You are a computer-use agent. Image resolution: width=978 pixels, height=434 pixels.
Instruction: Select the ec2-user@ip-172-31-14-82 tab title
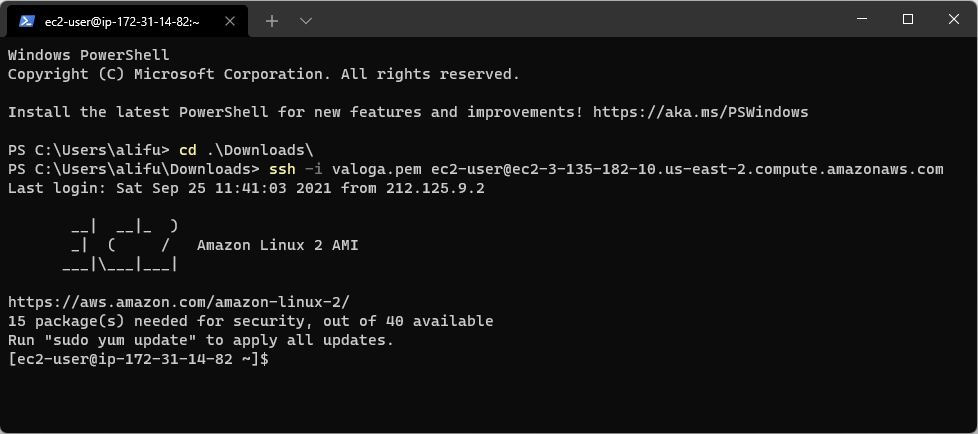(122, 20)
